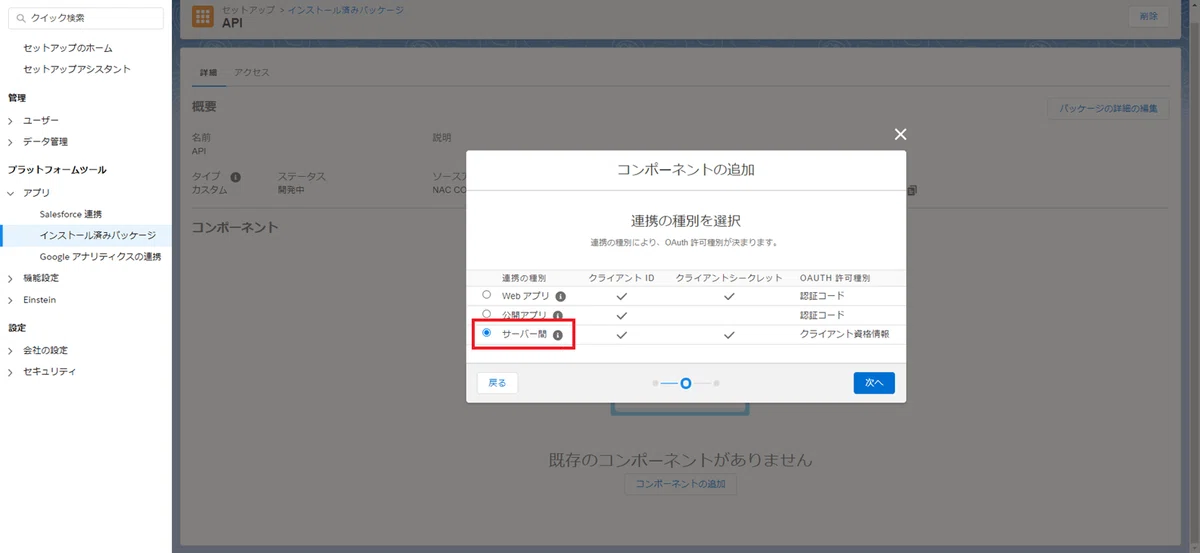
Task: Click the セットアップ breadcrumb link
Action: (248, 8)
